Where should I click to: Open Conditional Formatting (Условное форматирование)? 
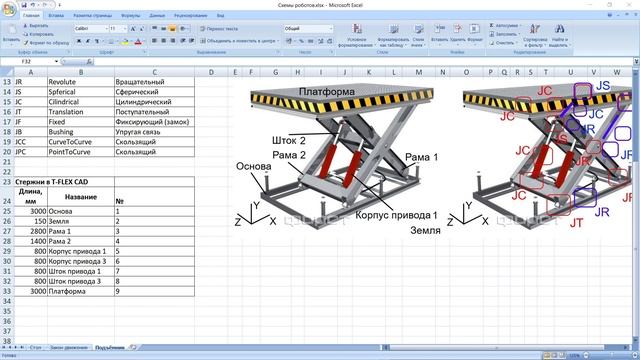point(357,35)
